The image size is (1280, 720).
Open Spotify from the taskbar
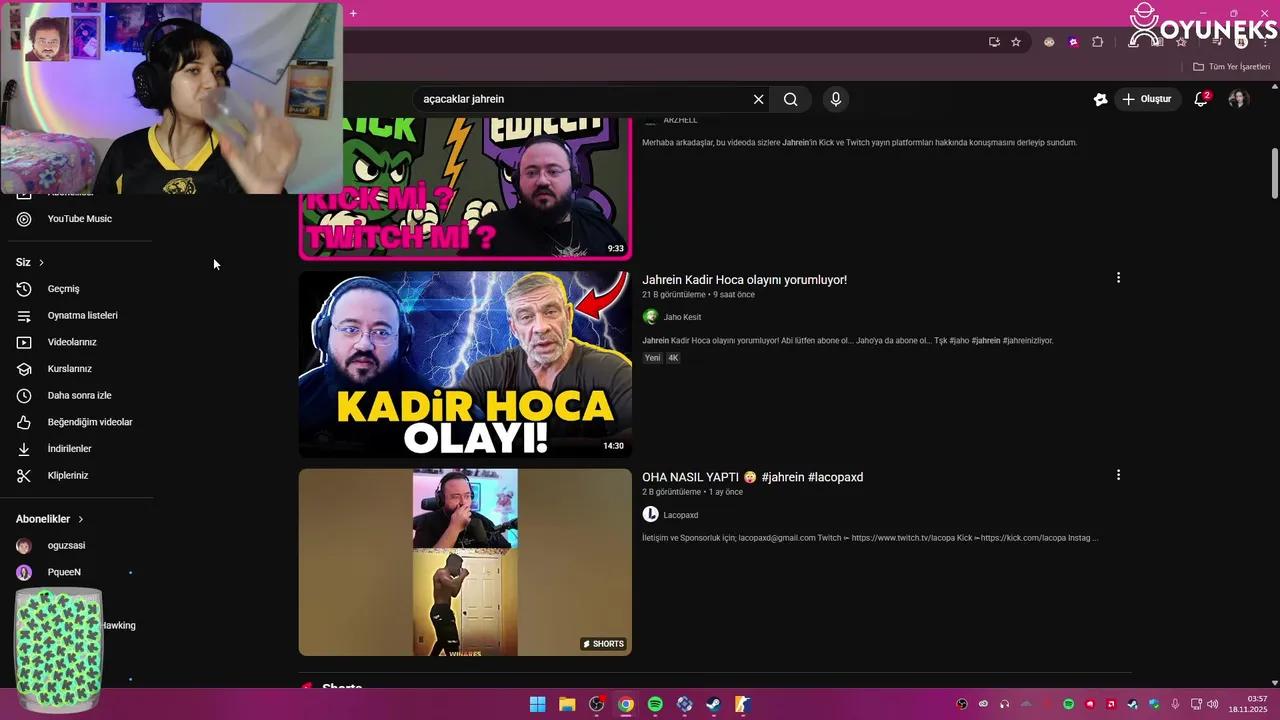click(x=655, y=704)
